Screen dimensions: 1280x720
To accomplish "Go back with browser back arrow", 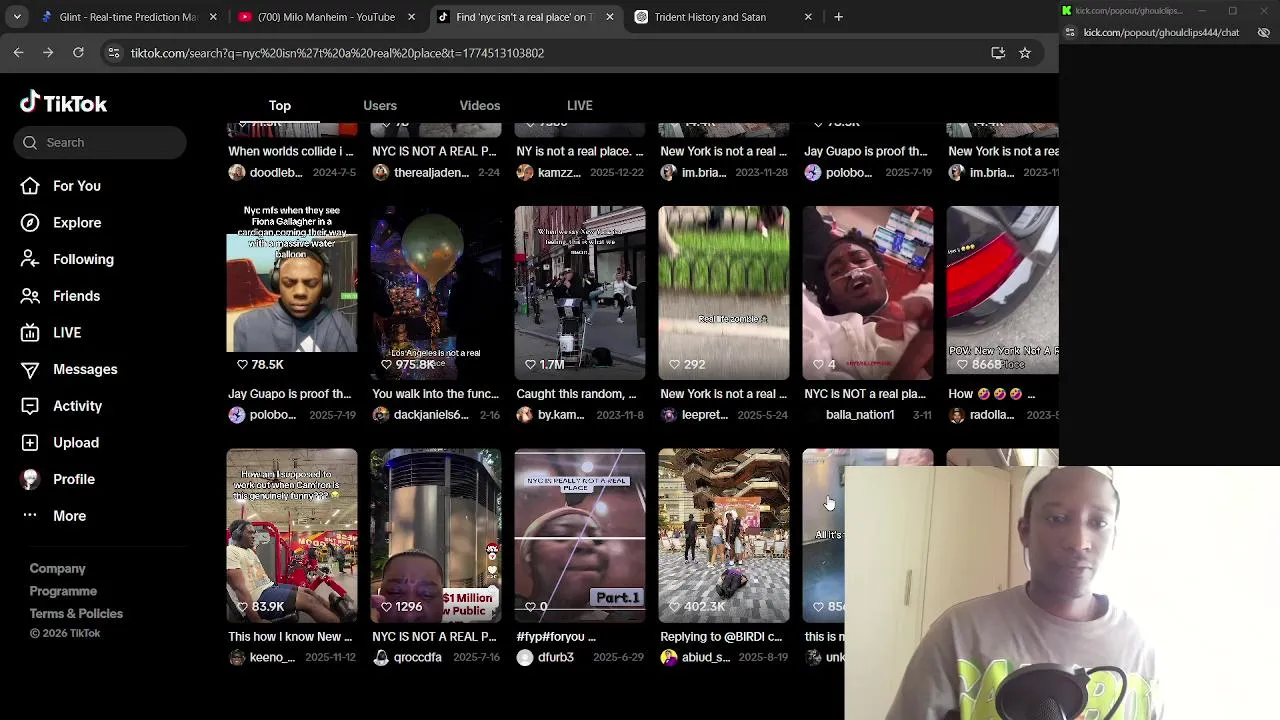I will pos(18,53).
